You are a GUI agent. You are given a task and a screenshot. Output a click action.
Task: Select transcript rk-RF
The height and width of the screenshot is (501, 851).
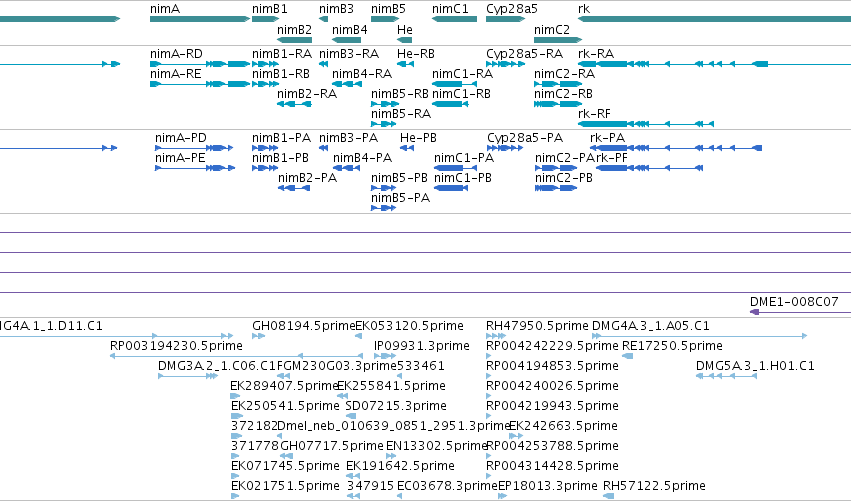(646, 124)
